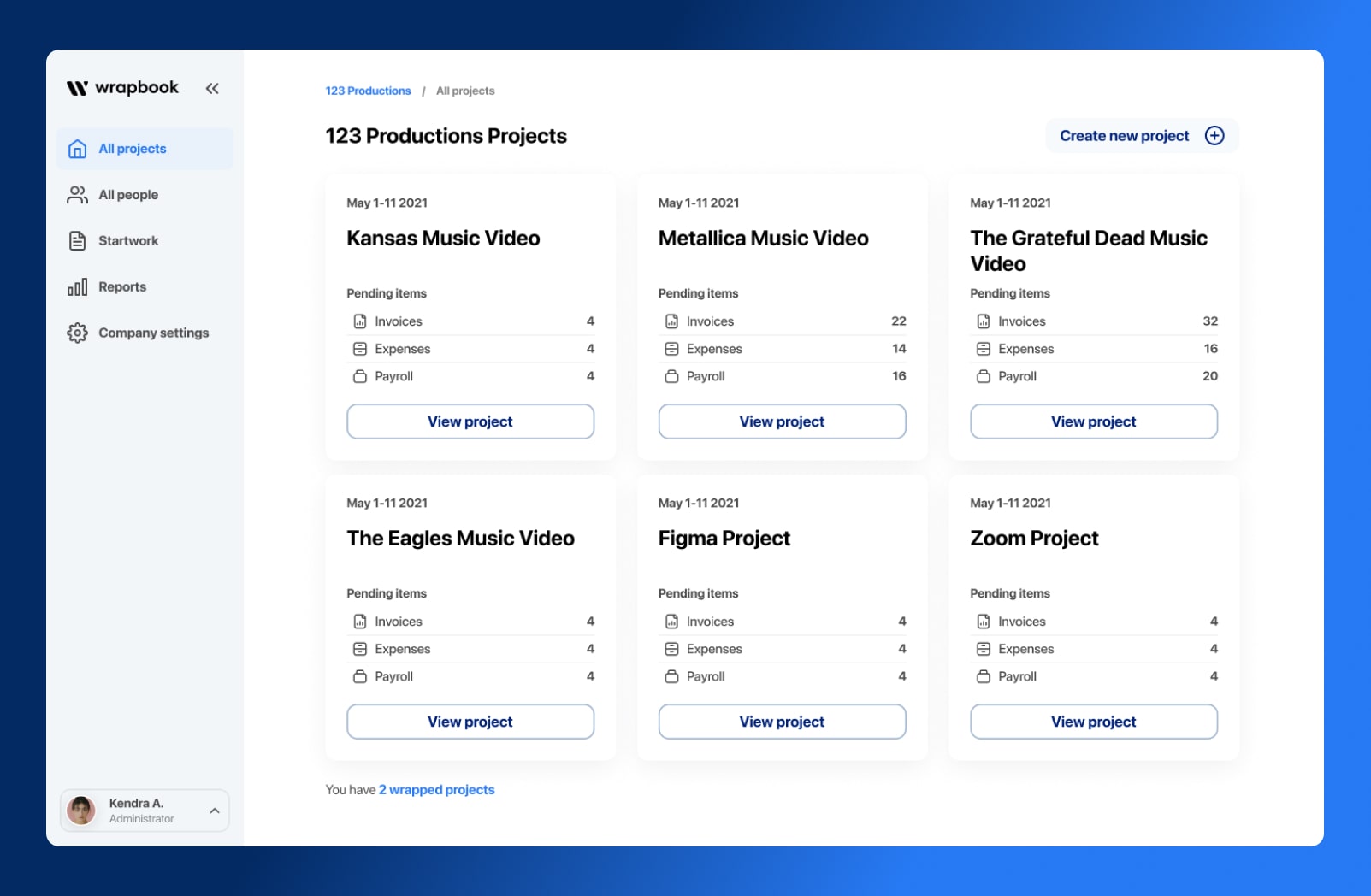
Task: Open Startwork using its document icon
Action: click(x=78, y=240)
